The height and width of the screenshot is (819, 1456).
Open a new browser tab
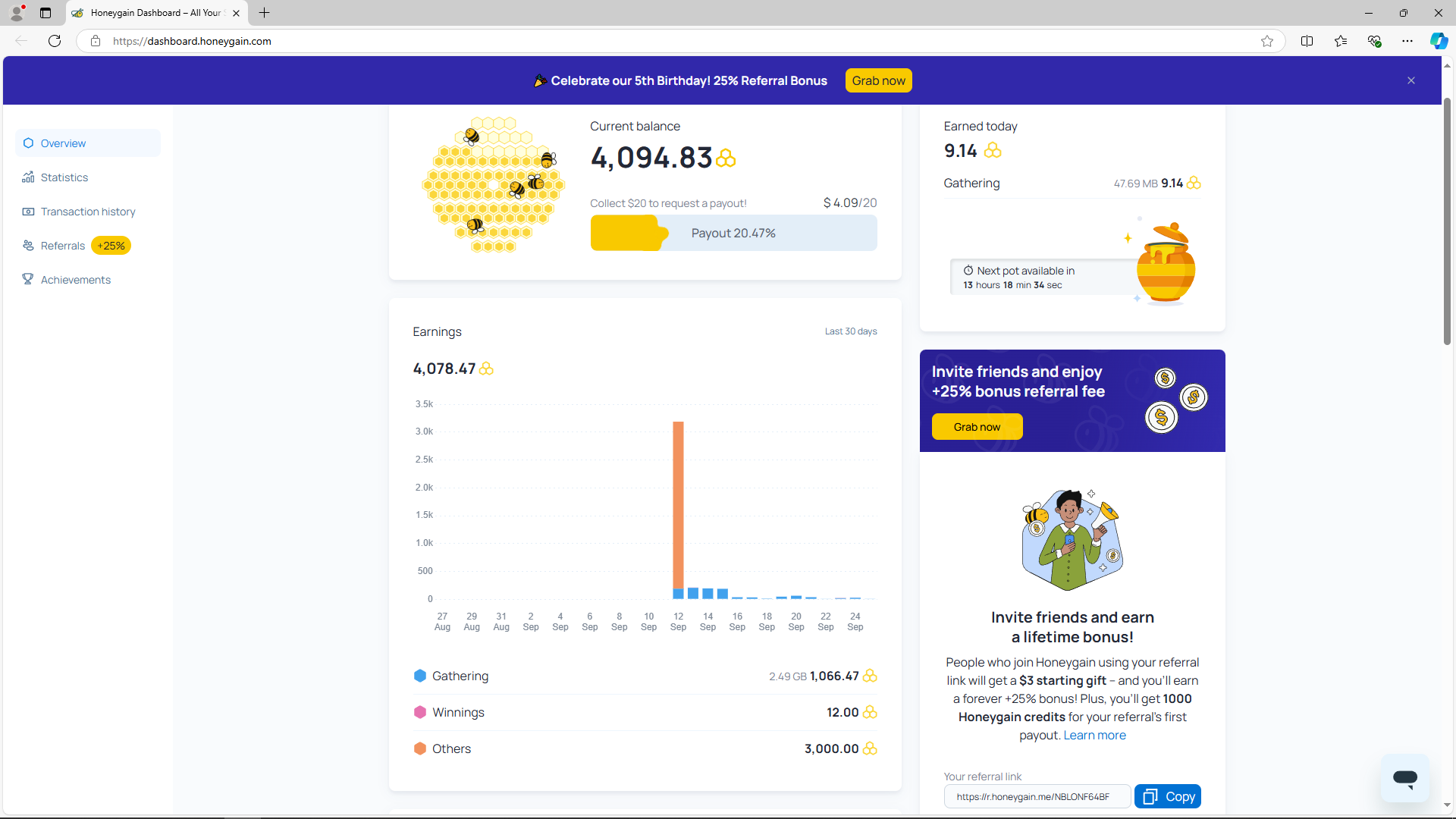click(264, 13)
